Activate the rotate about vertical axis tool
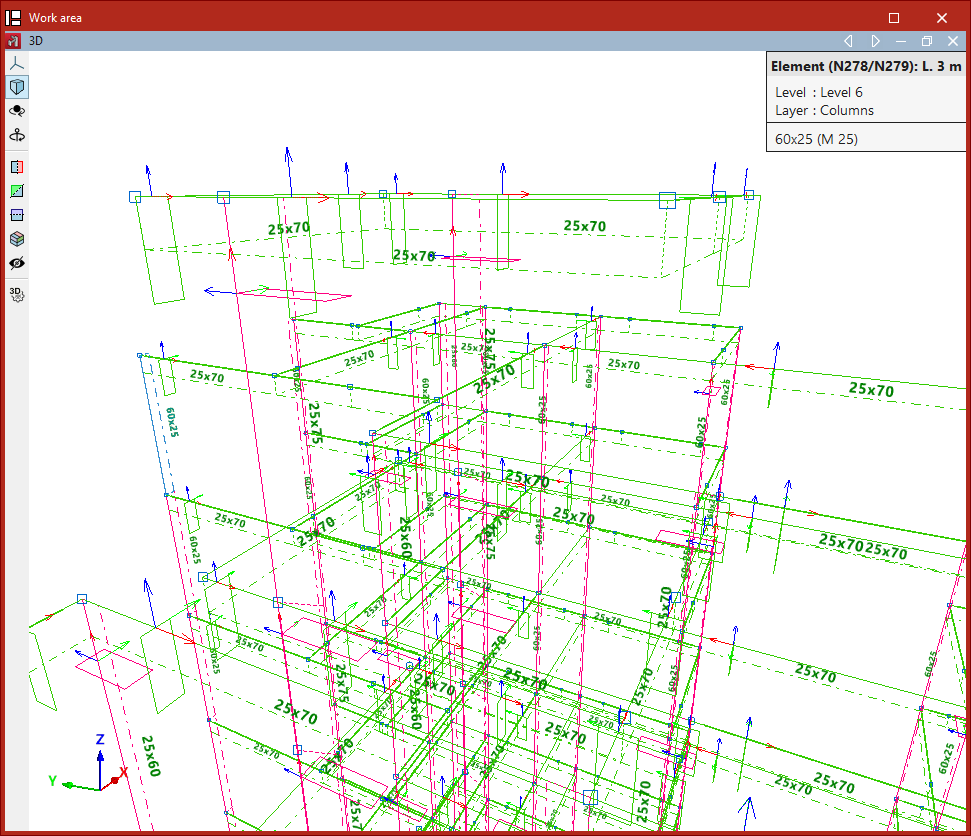 [16, 135]
